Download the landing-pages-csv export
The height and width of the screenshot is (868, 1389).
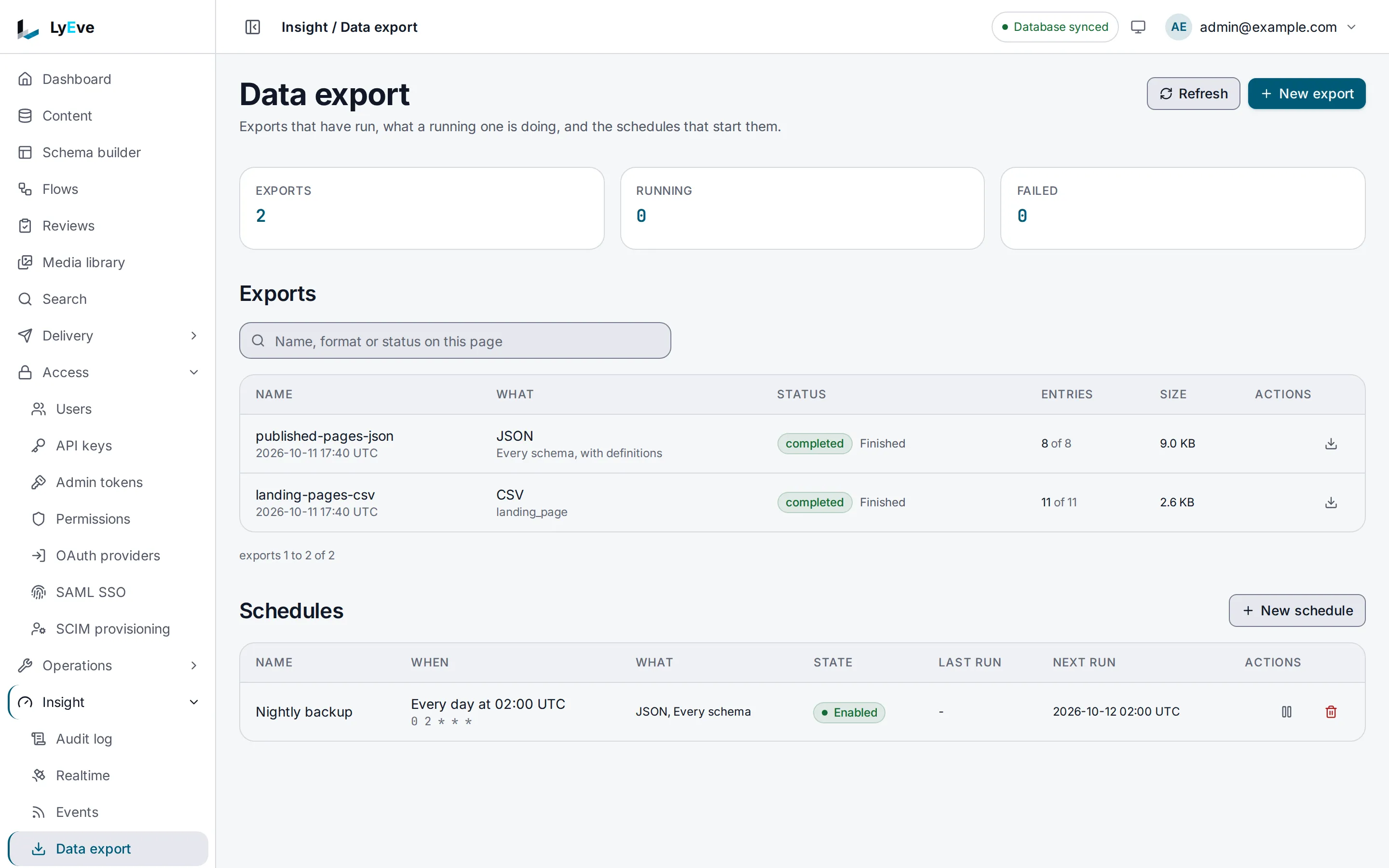click(x=1331, y=503)
